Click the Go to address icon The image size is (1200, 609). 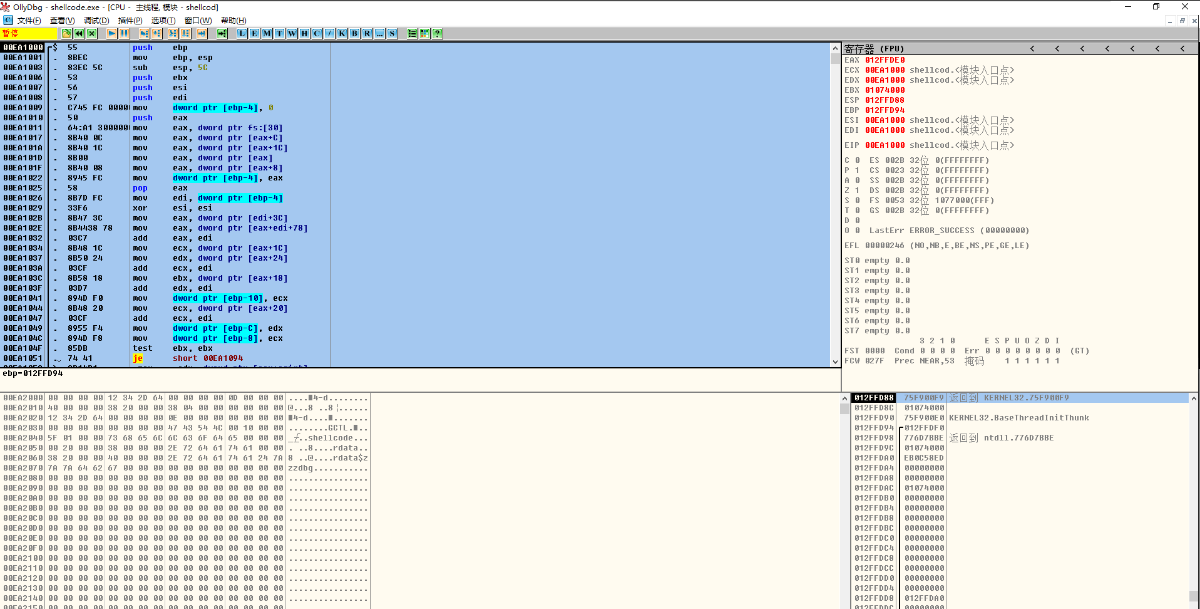click(x=222, y=33)
